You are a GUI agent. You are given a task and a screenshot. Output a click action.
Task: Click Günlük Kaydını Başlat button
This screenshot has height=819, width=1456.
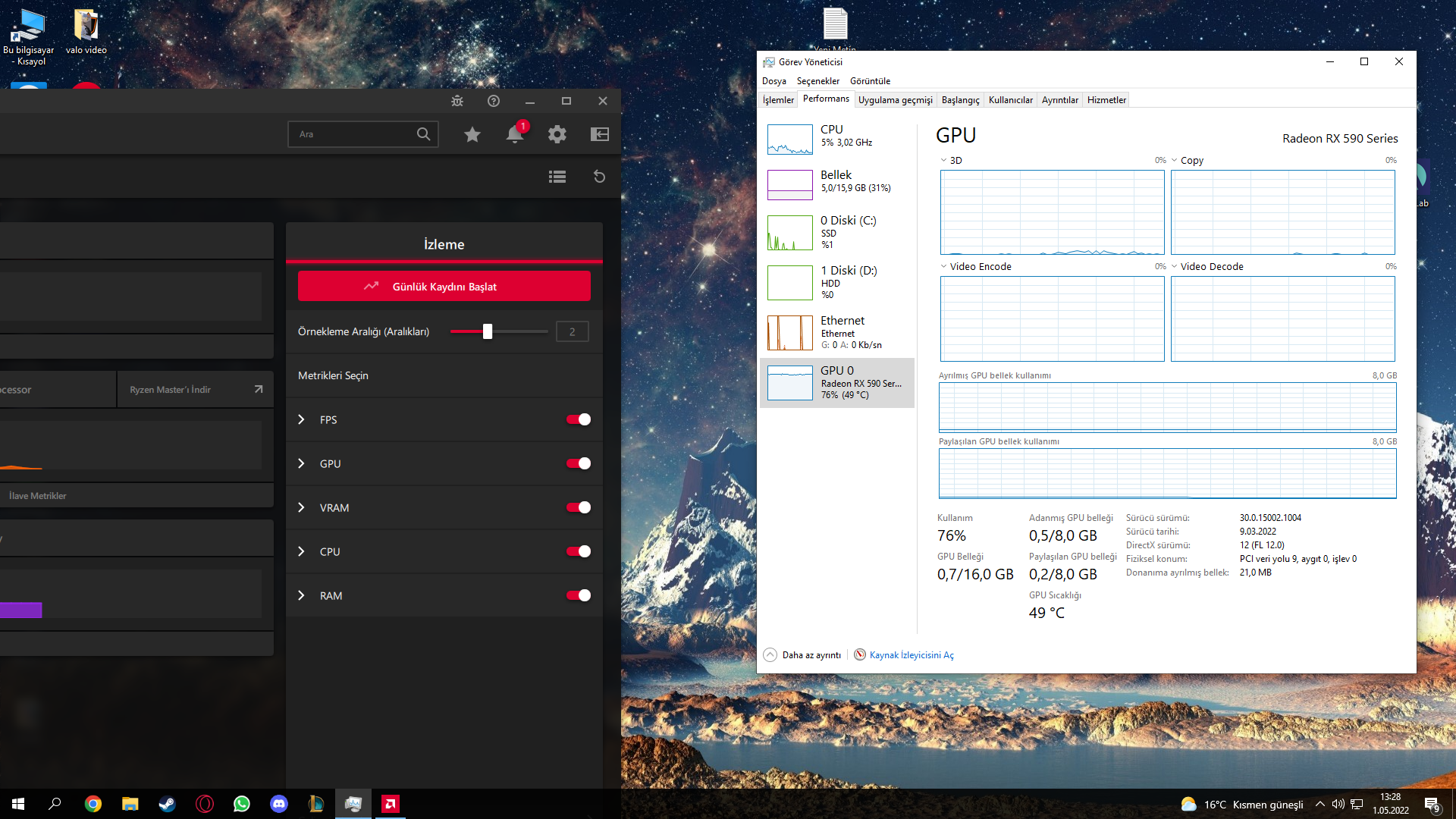(x=444, y=287)
